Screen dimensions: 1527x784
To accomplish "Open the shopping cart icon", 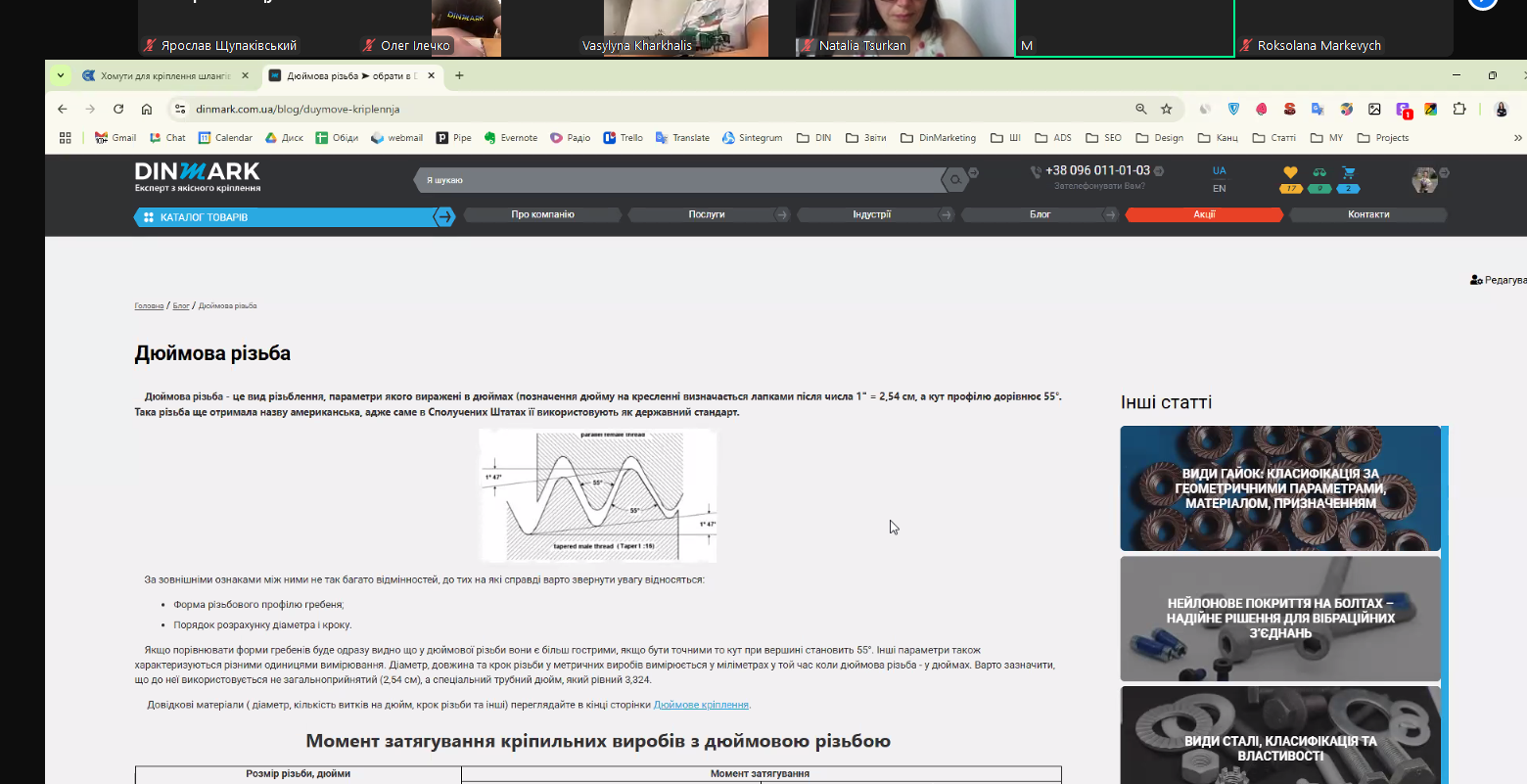I will pos(1348,172).
